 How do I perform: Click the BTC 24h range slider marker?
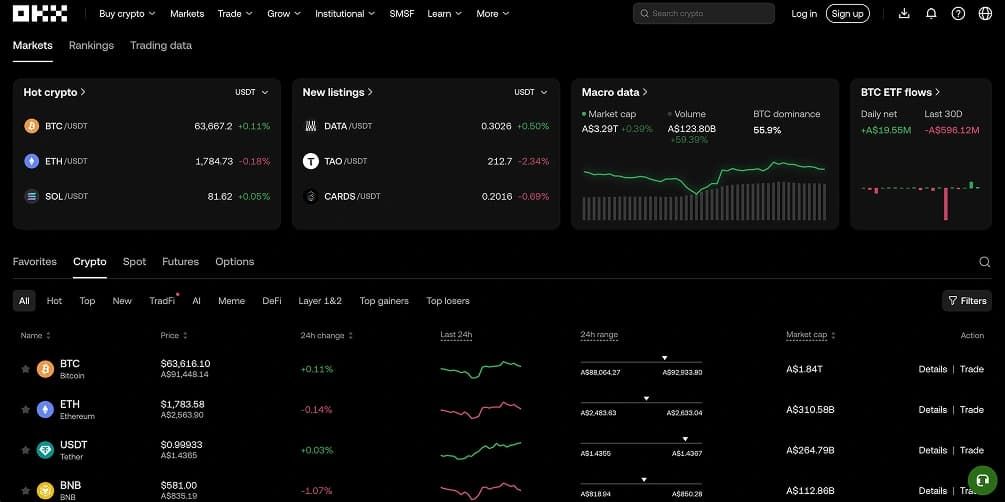(x=665, y=358)
